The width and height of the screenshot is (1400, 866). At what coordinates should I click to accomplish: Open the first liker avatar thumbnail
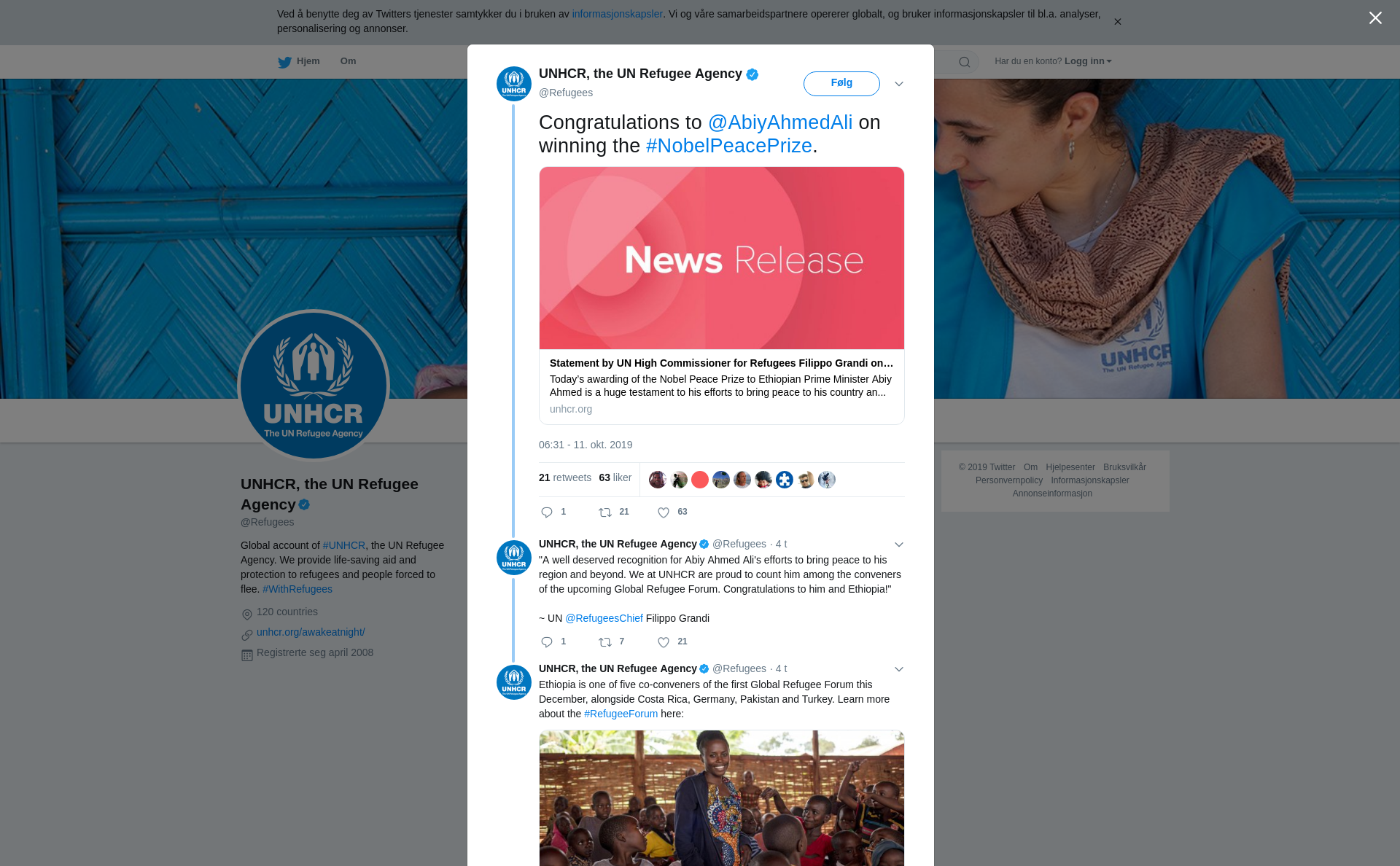pyautogui.click(x=657, y=480)
